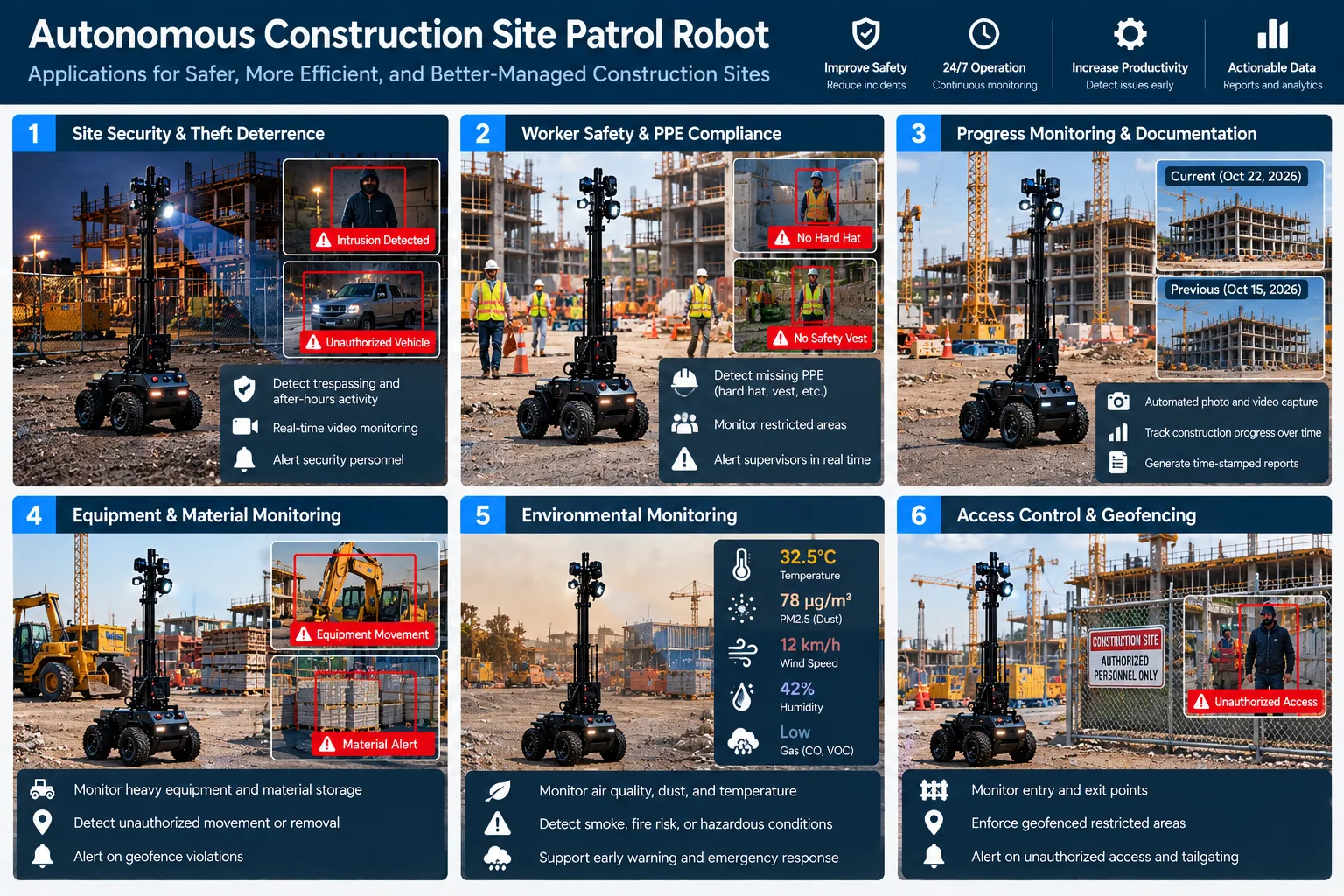Select the chart icon beside Track construction progress
This screenshot has width=1344, height=896.
1118,432
